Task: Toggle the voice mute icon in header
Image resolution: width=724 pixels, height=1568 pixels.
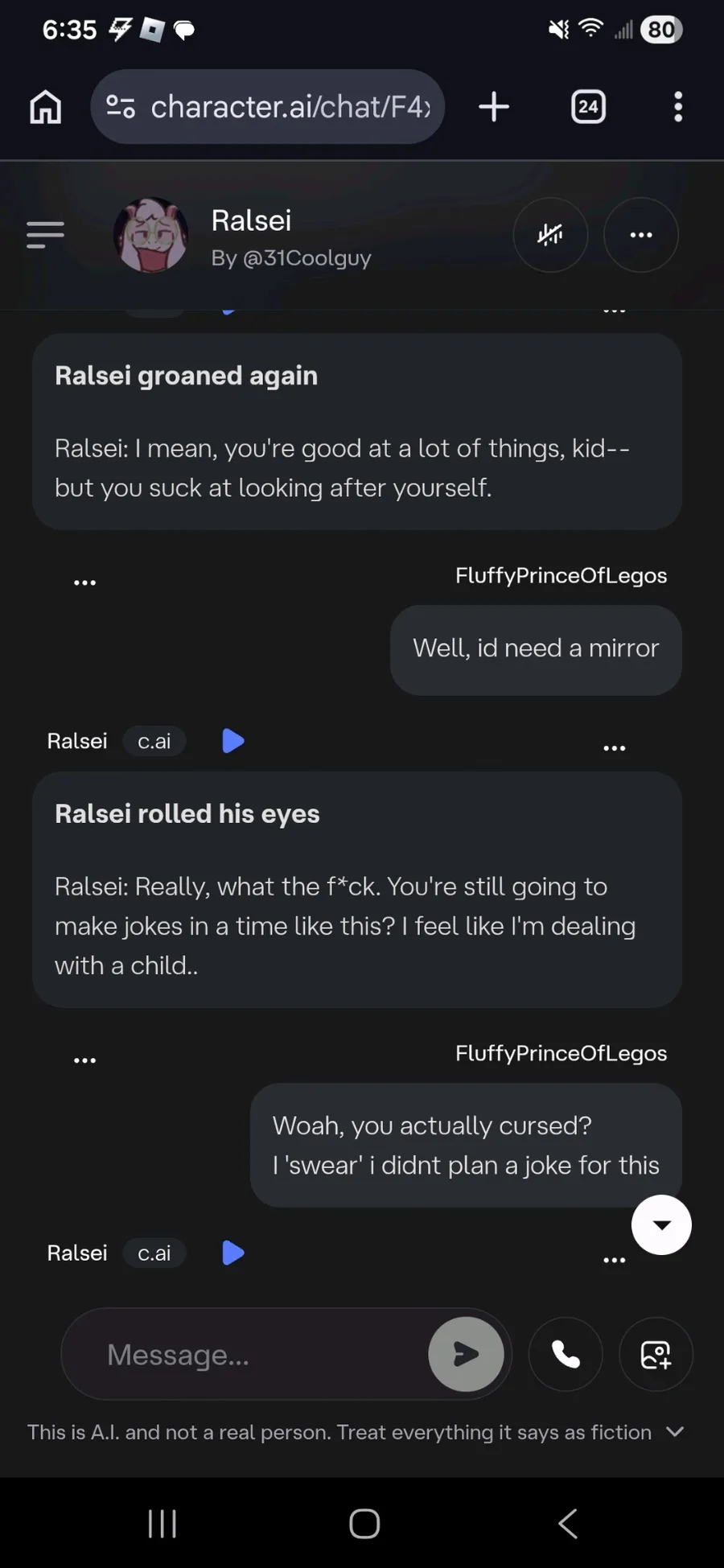Action: pyautogui.click(x=550, y=235)
